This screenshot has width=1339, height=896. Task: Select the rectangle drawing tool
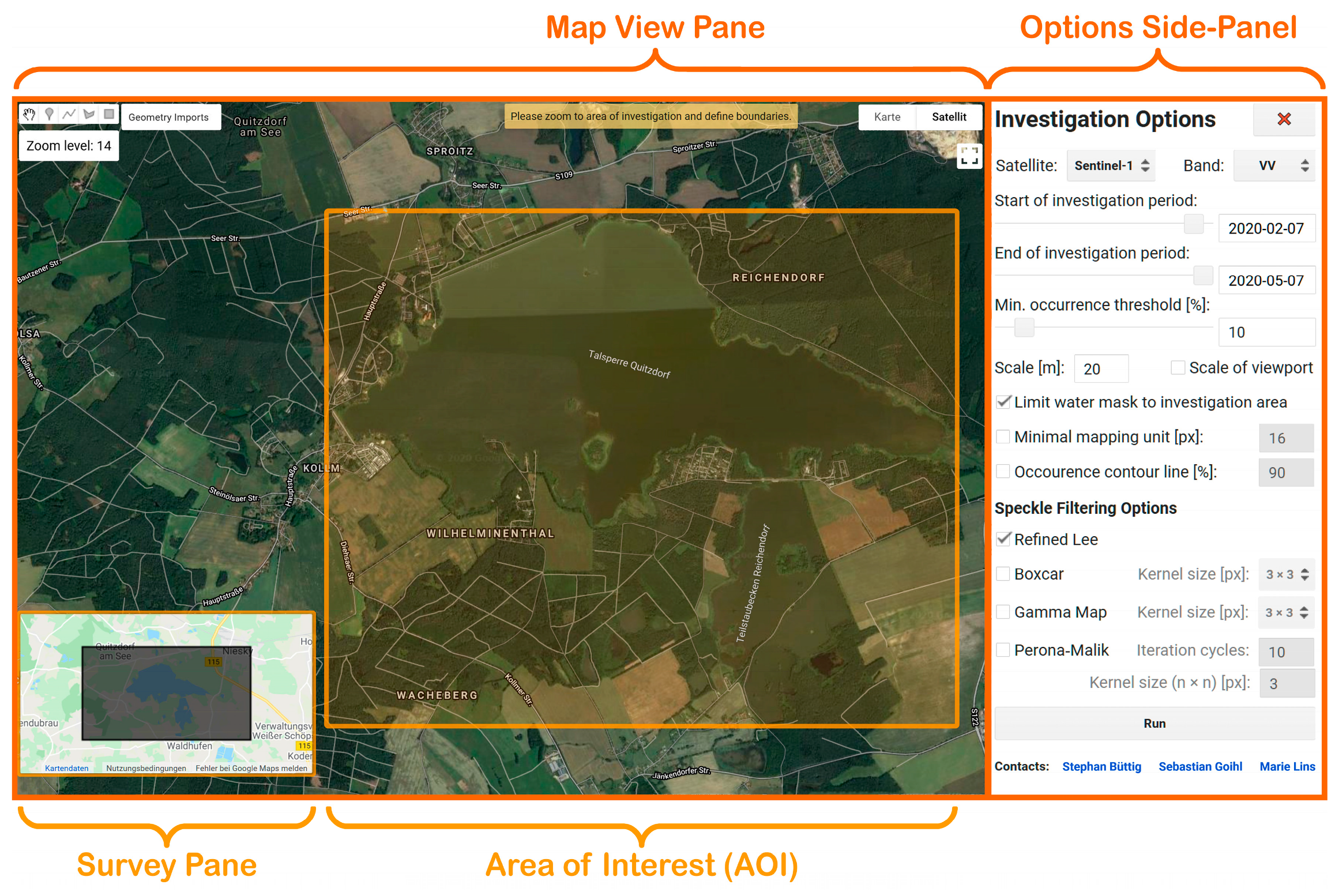109,114
